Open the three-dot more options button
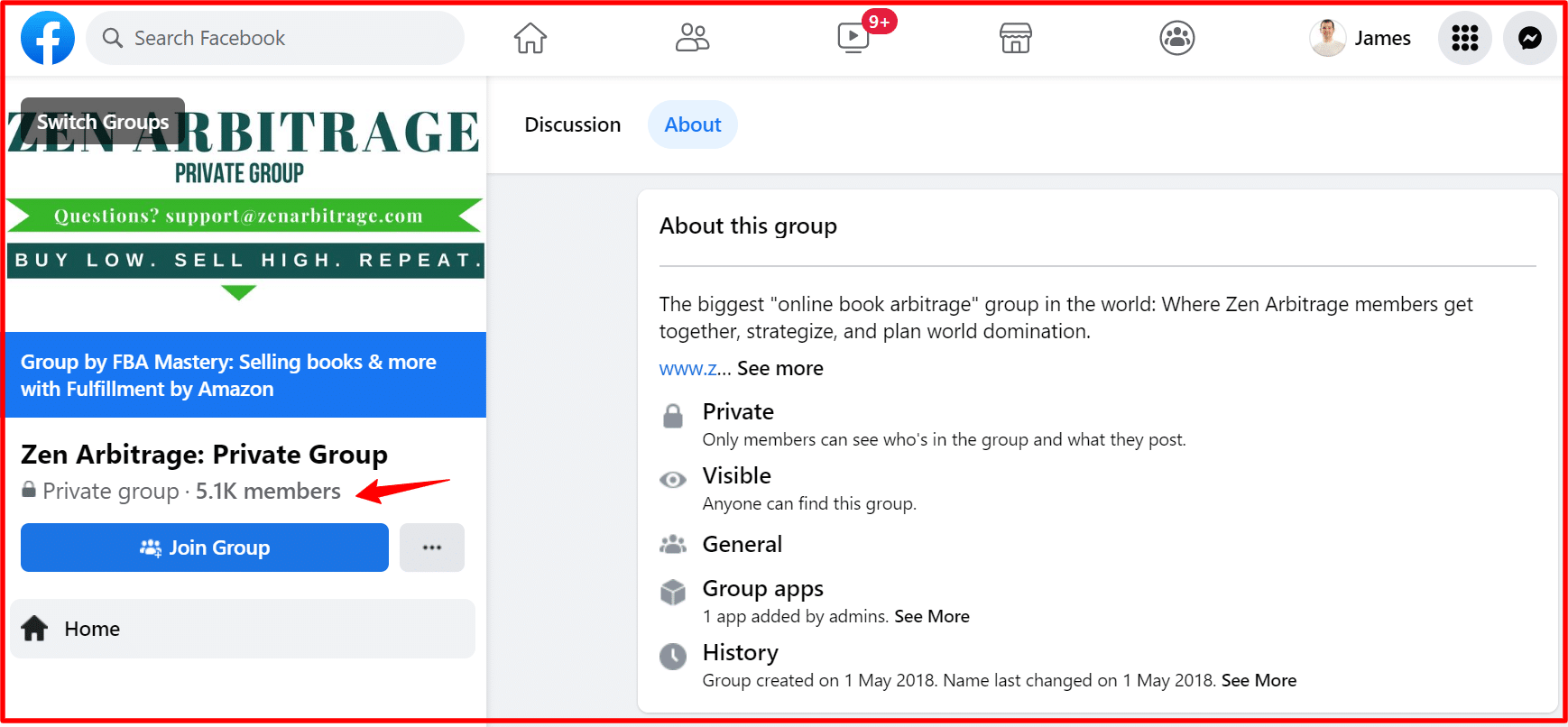This screenshot has width=1568, height=727. pyautogui.click(x=432, y=548)
